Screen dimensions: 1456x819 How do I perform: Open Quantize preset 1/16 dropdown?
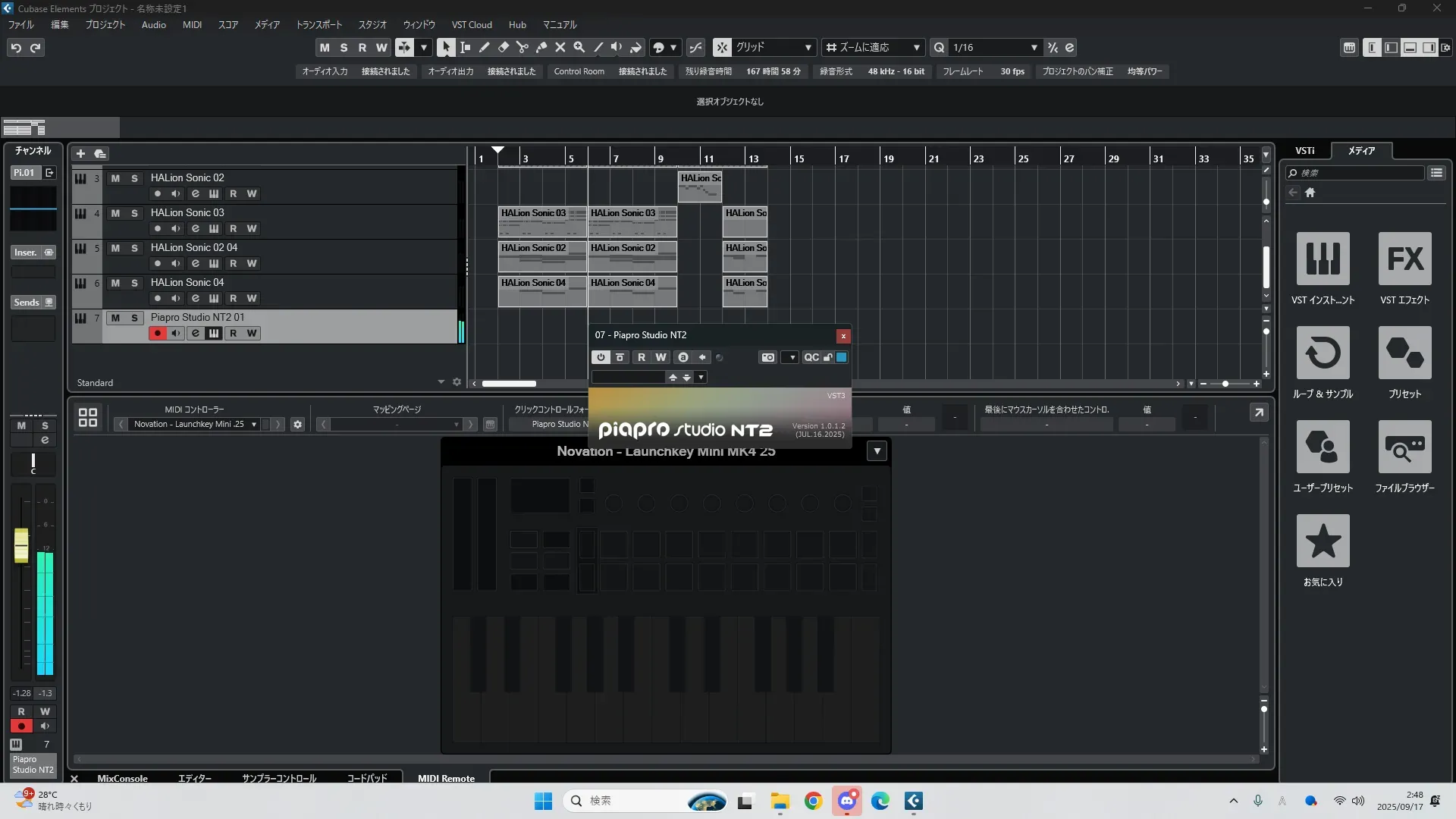tap(1034, 47)
